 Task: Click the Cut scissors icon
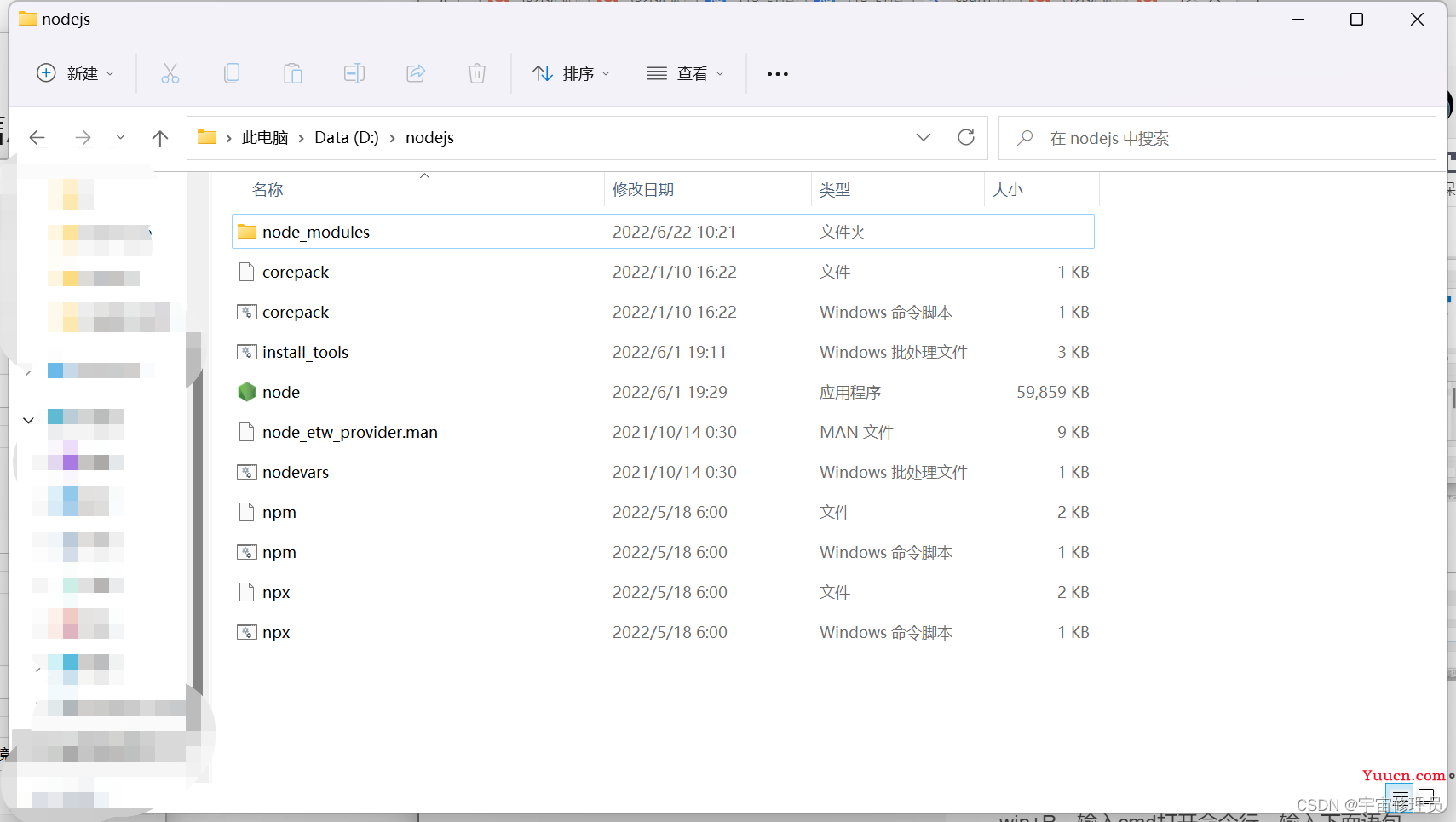[170, 74]
